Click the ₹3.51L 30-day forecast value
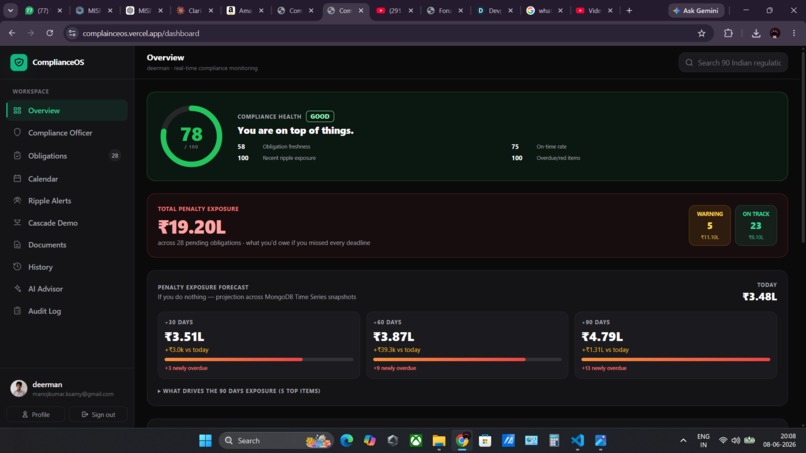The width and height of the screenshot is (806, 453). [x=185, y=337]
